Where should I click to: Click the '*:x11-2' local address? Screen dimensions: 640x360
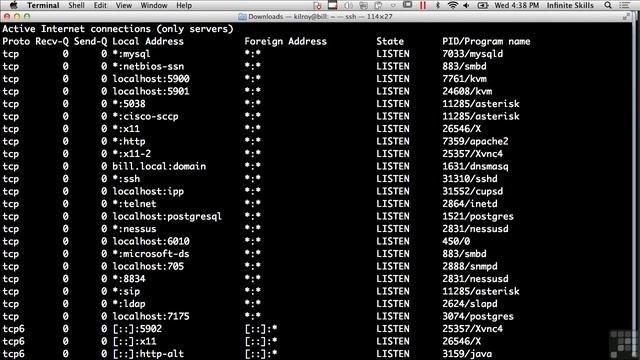tap(132, 154)
